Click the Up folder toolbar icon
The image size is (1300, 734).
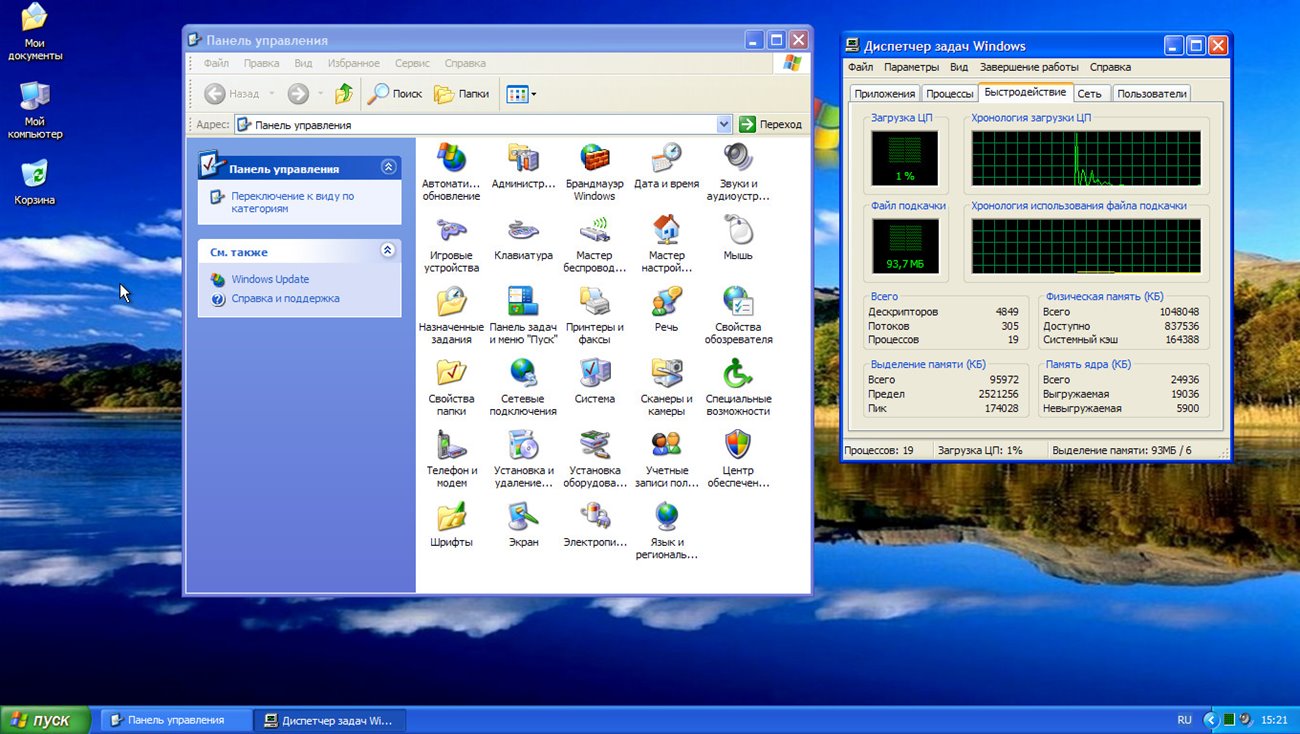(x=344, y=94)
